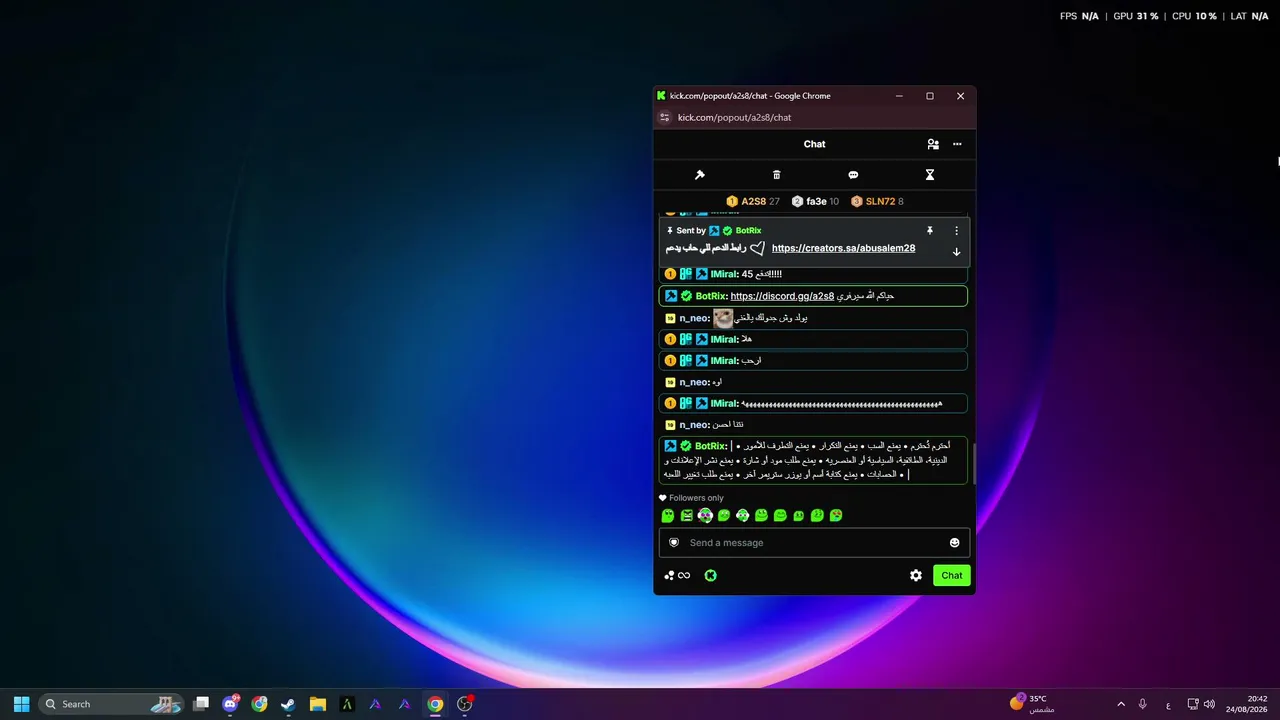
Task: Open Steam from the taskbar
Action: (x=288, y=704)
